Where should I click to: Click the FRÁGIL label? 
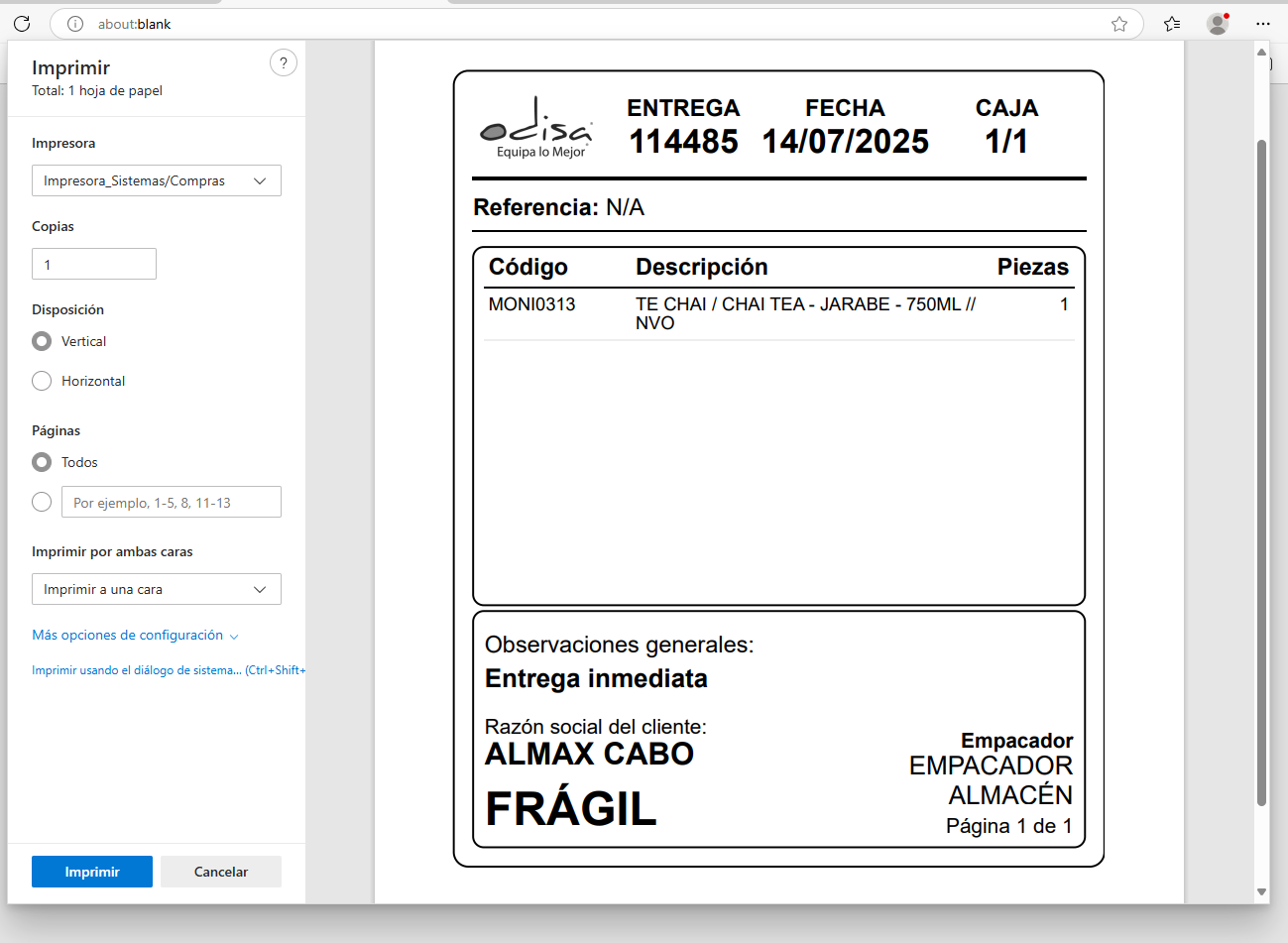[571, 808]
